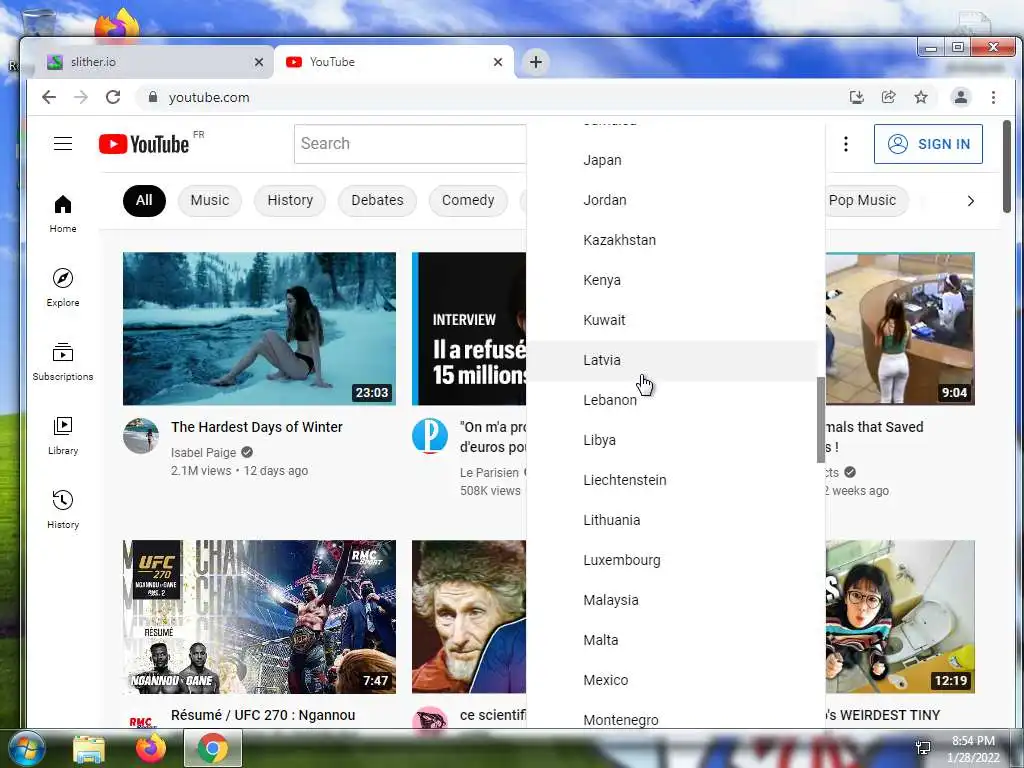Click the Chrome taskbar button
The height and width of the screenshot is (768, 1024).
click(x=213, y=748)
